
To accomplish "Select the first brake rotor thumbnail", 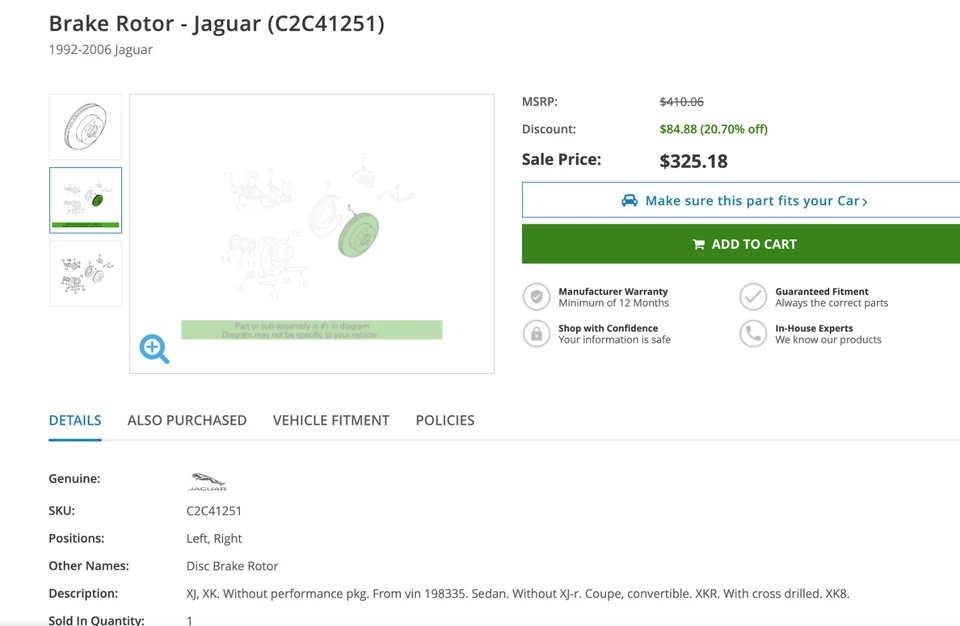I will (x=85, y=127).
